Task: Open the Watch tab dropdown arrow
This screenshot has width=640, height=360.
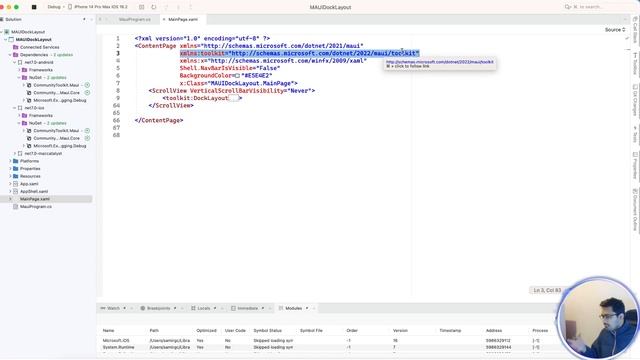Action: (124, 308)
